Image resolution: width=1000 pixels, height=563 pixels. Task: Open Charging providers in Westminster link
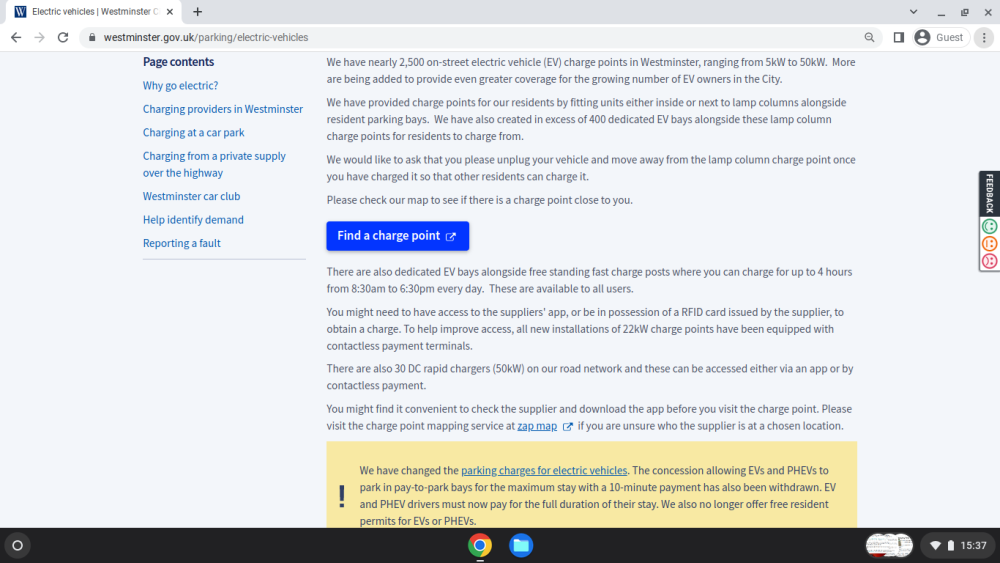[x=223, y=109]
